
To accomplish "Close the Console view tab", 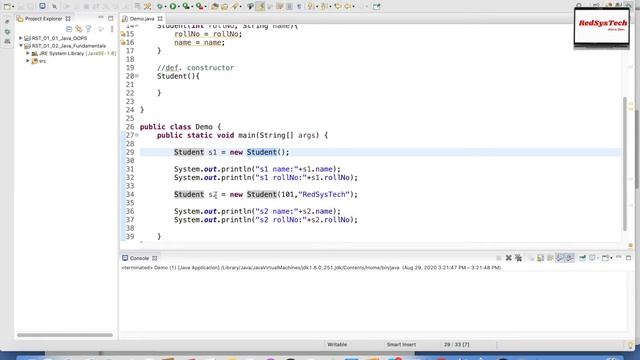I will tap(154, 258).
